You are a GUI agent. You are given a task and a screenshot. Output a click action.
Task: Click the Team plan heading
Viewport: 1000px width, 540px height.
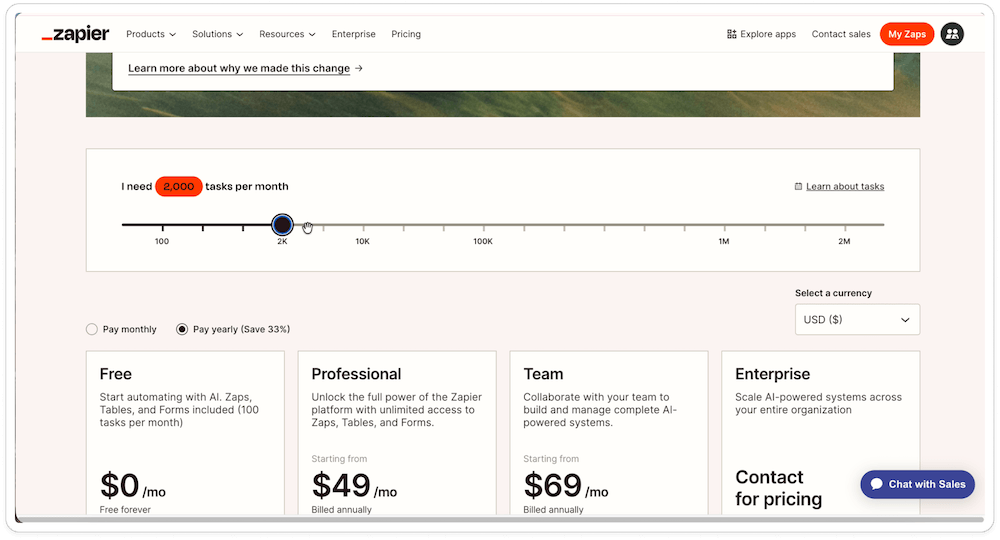543,374
